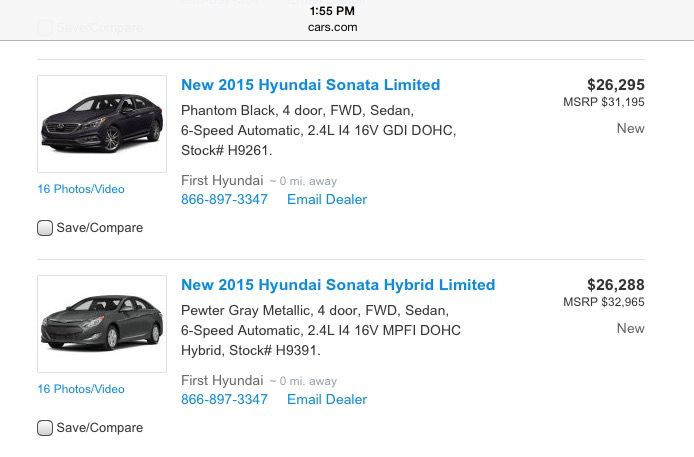The width and height of the screenshot is (694, 457).
Task: Email Dealer about the Pewter Gray Sonata Hybrid
Action: 327,399
